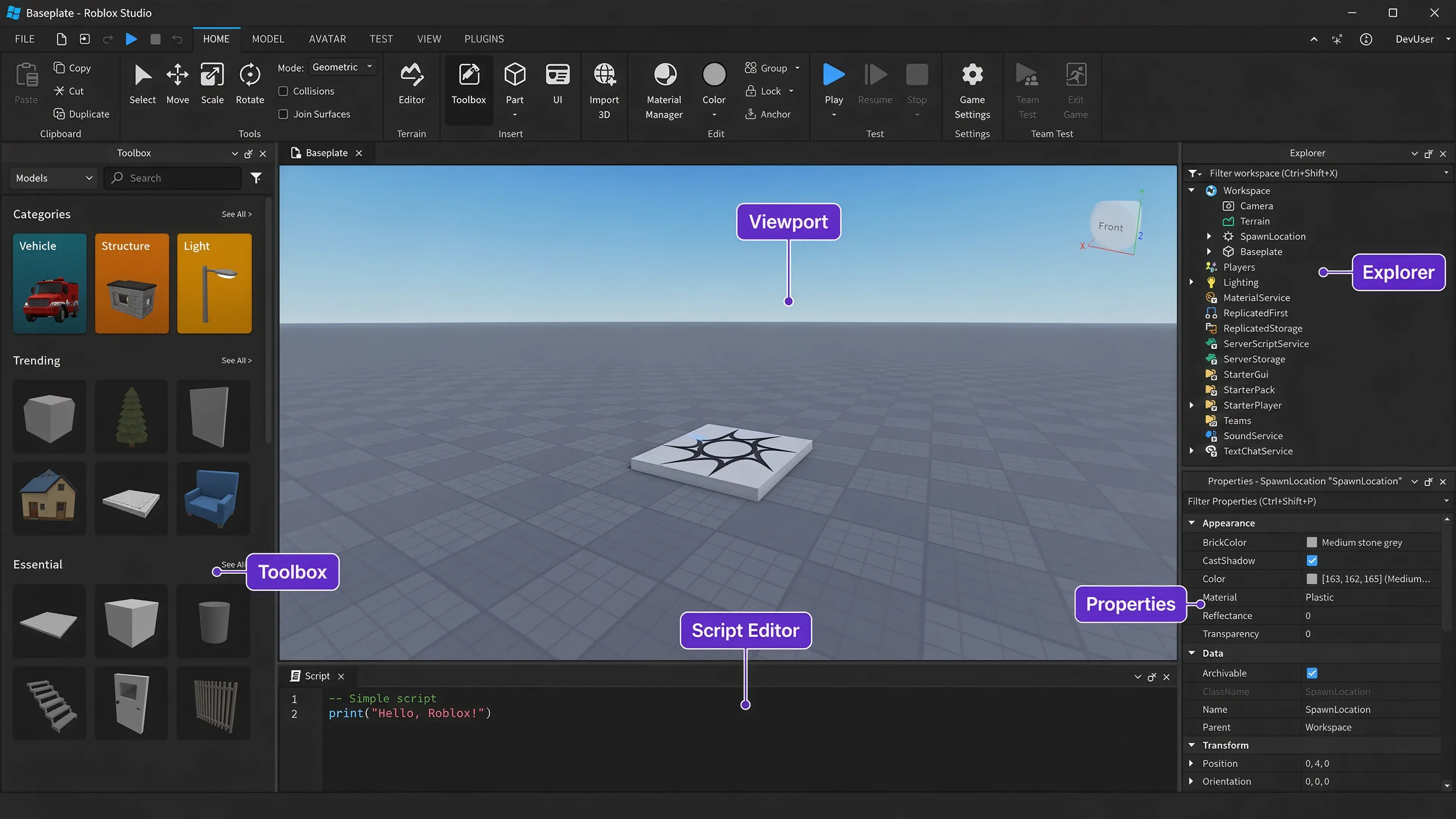Activate the Scale tool

(x=212, y=84)
